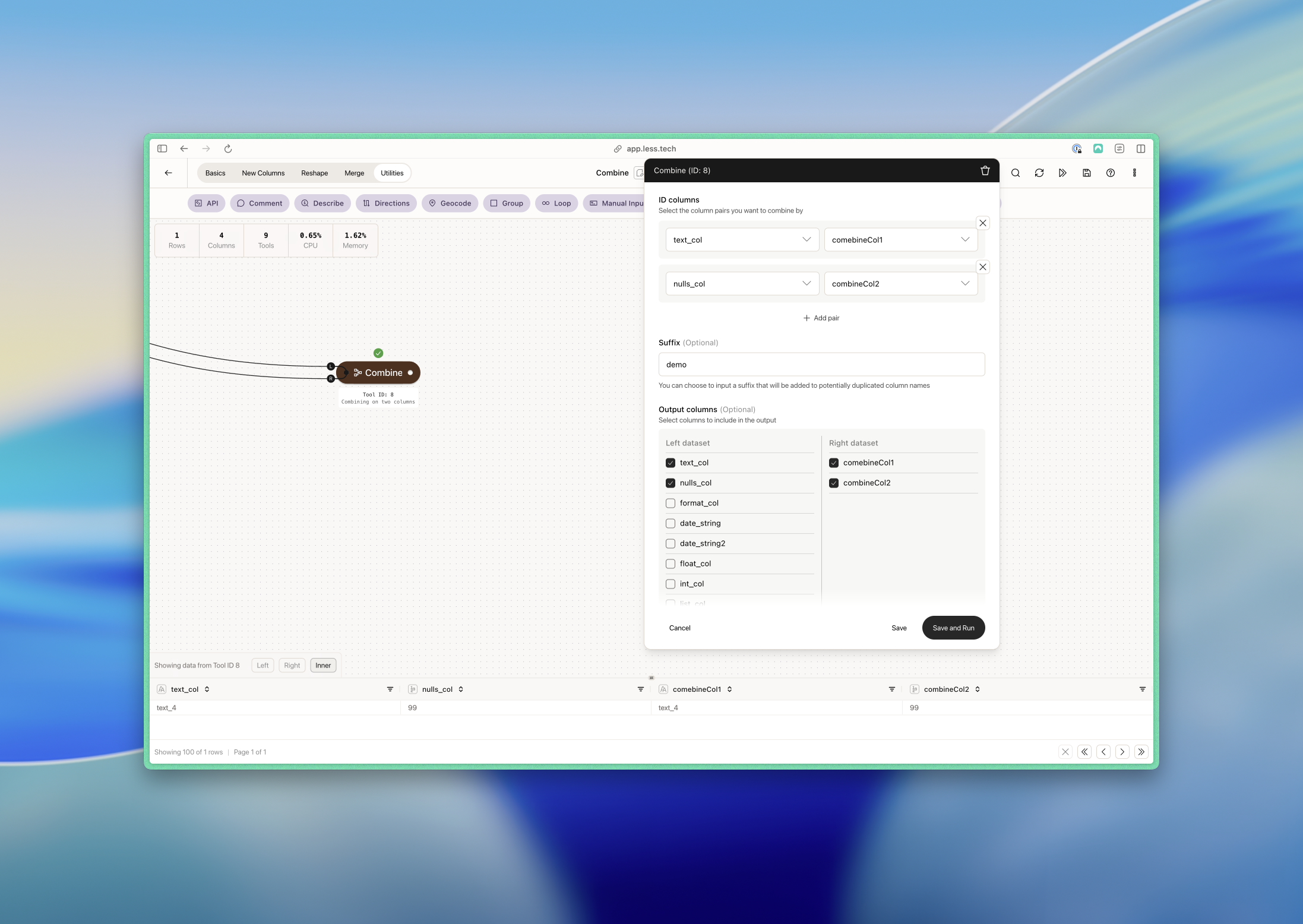Click the run workflow play icon

1062,173
